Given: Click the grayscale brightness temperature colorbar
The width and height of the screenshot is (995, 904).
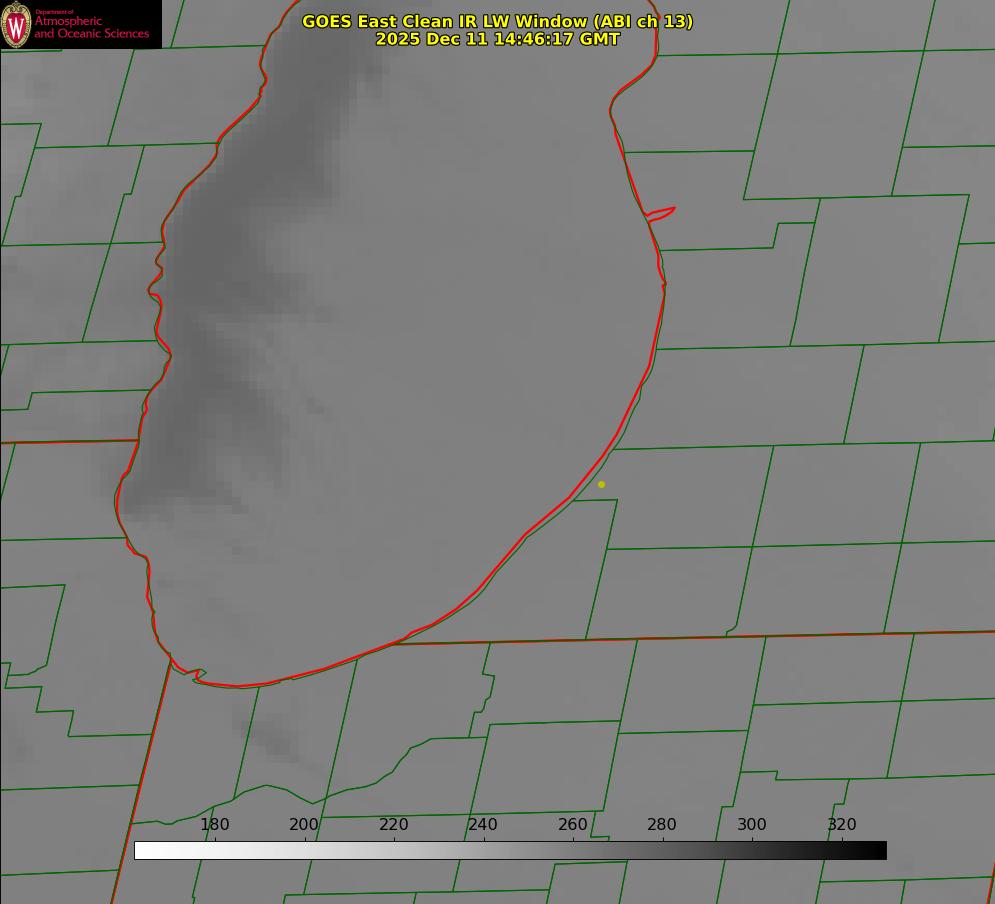Looking at the screenshot, I should click(x=510, y=851).
